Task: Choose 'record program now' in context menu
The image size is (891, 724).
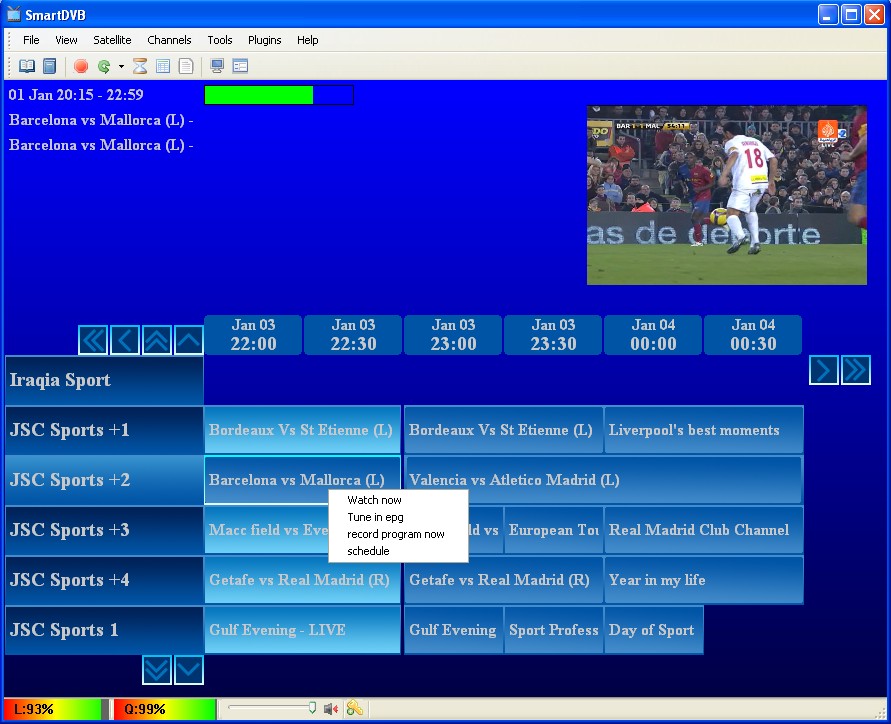Action: point(398,534)
